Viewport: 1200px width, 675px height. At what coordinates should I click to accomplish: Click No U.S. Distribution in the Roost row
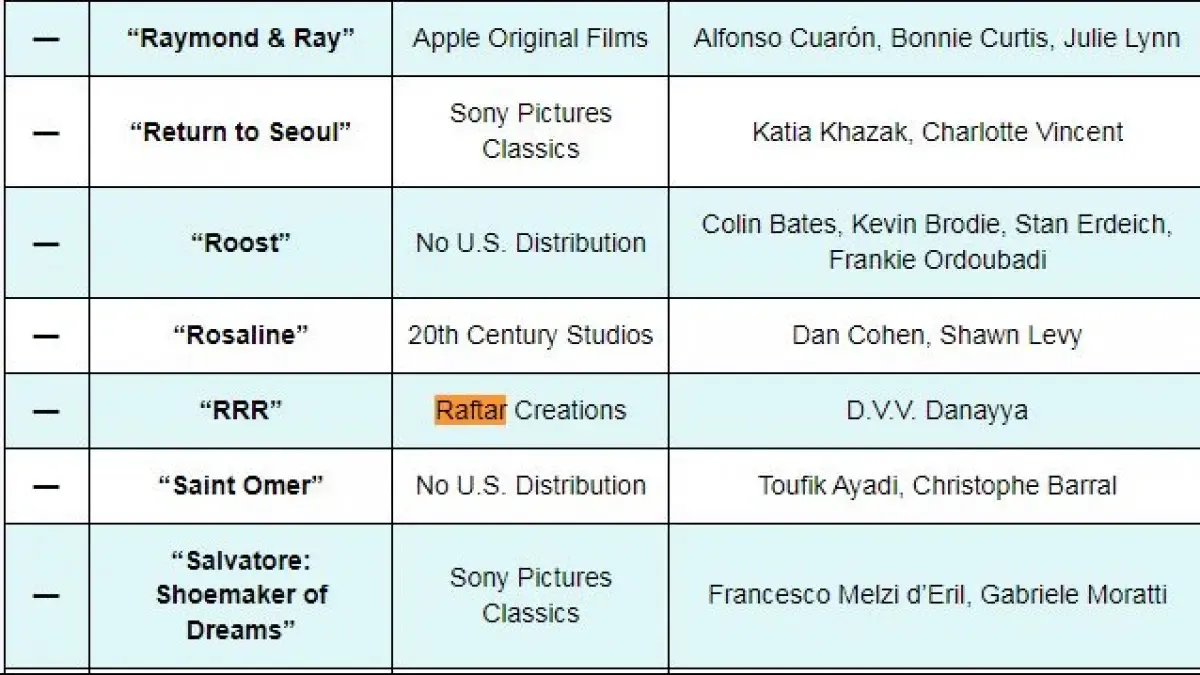[x=530, y=243]
